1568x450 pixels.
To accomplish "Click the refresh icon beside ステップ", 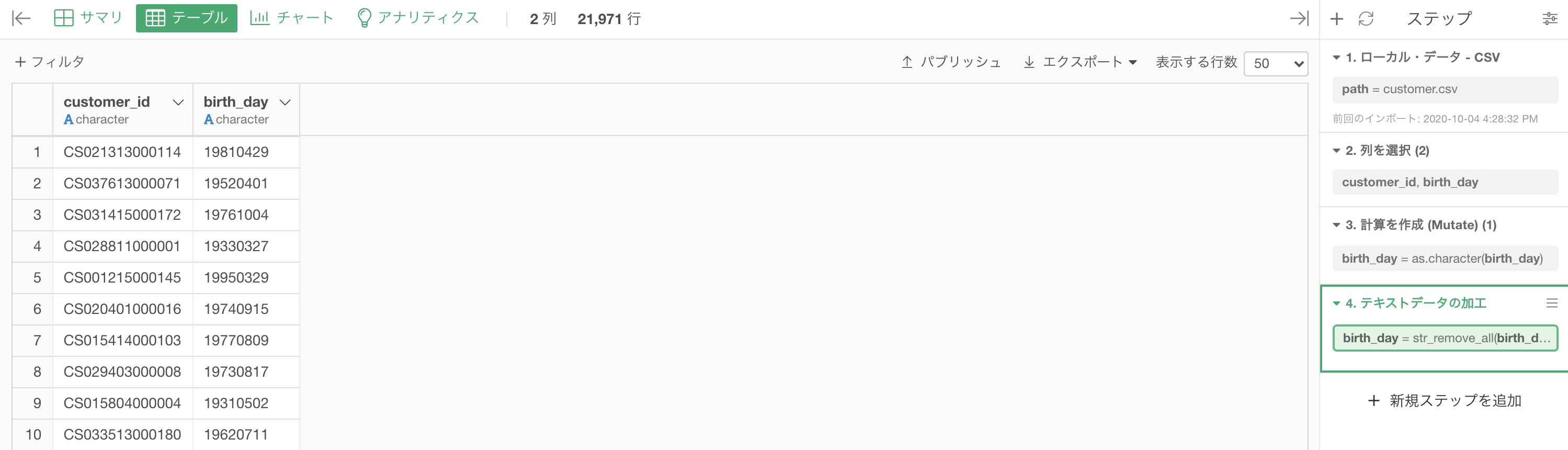I will coord(1366,19).
